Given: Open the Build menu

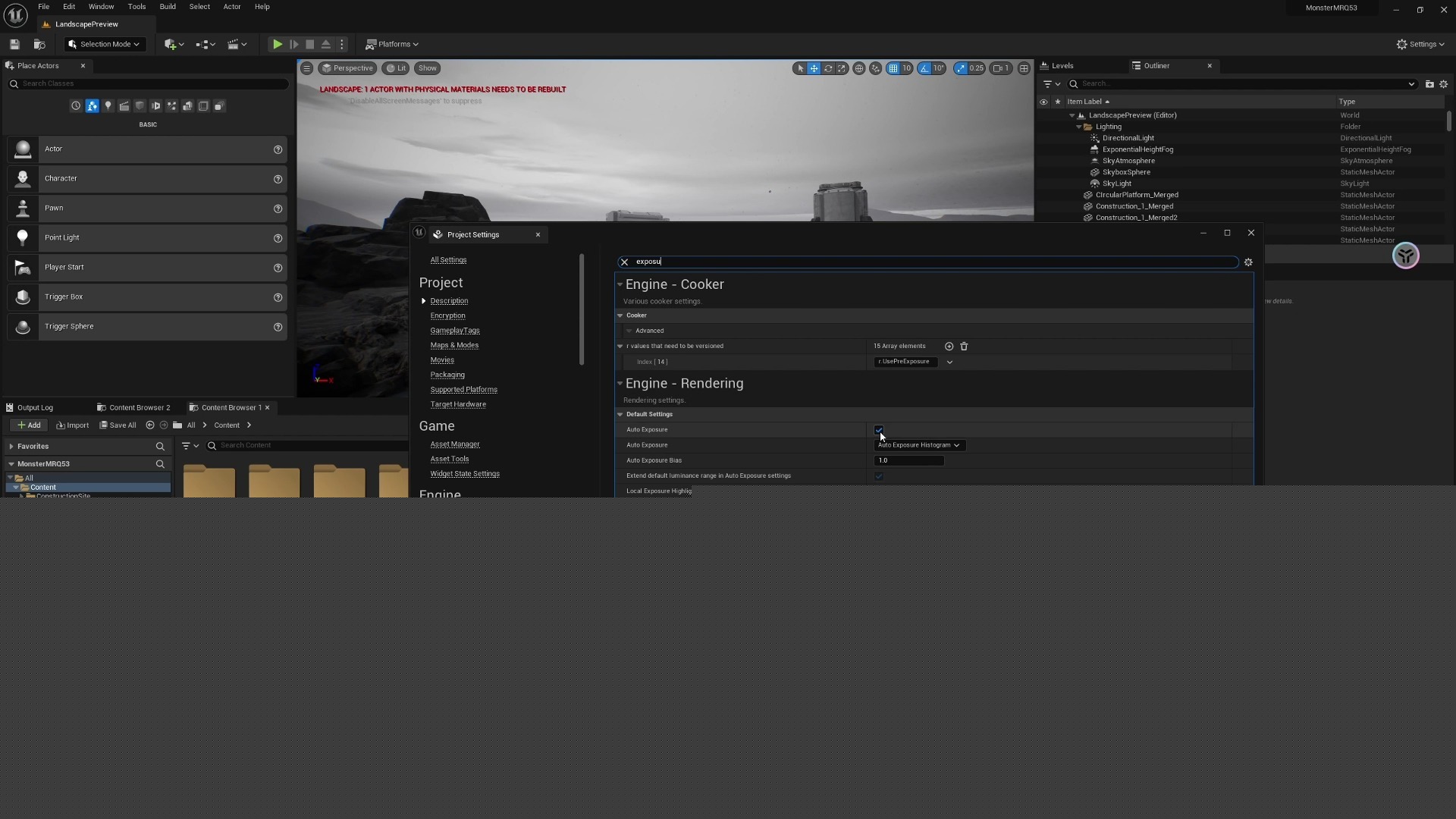Looking at the screenshot, I should [168, 7].
